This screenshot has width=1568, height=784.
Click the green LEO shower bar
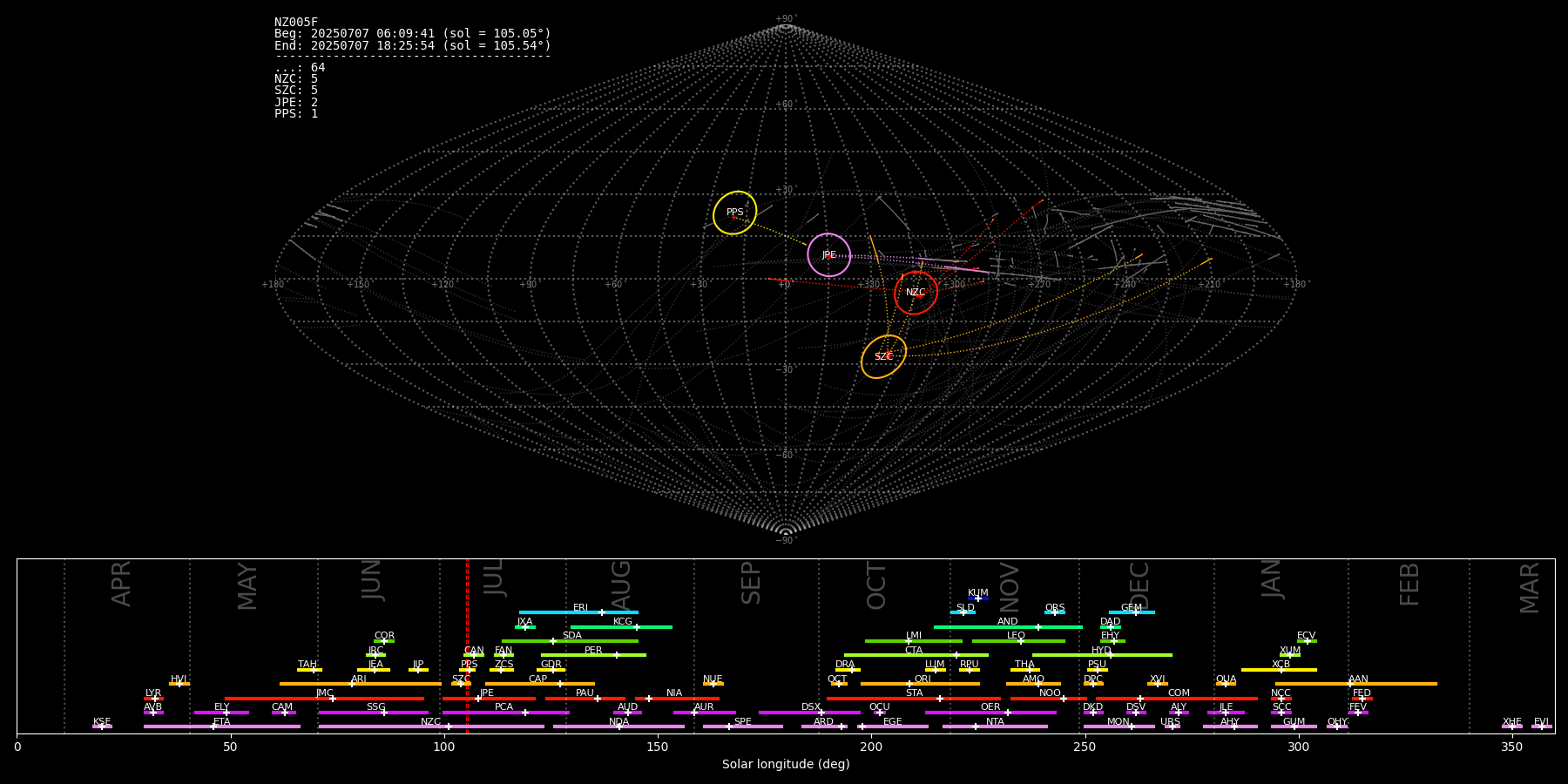pos(1018,641)
